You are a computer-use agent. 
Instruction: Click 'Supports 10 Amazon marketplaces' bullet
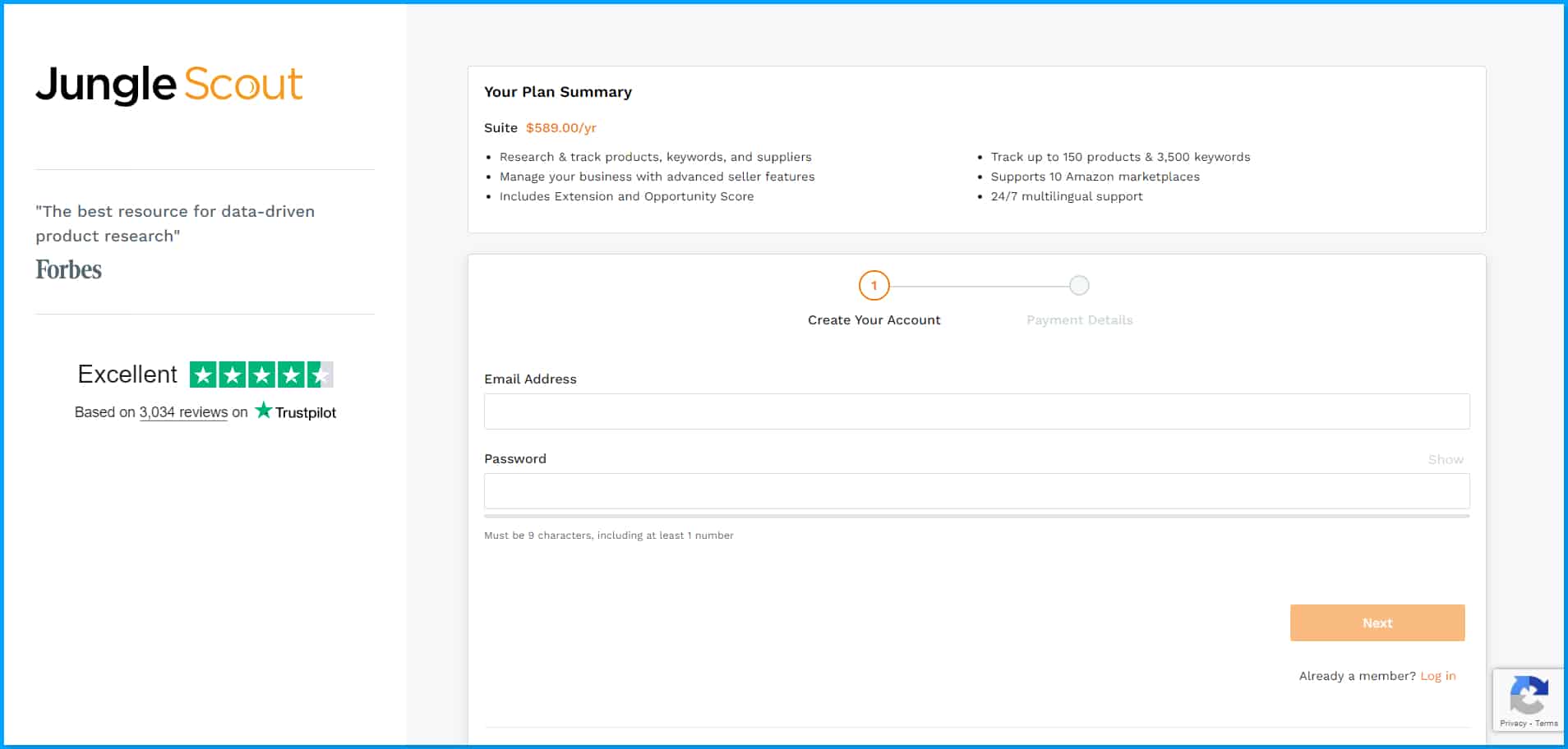tap(1095, 177)
